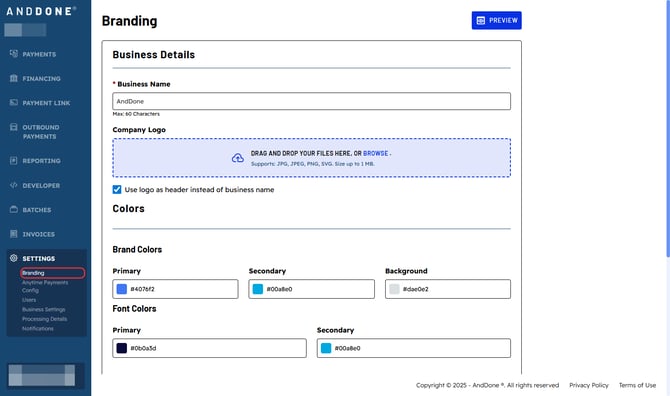Open the Font Secondary color swatch
The height and width of the screenshot is (396, 670).
[x=326, y=348]
